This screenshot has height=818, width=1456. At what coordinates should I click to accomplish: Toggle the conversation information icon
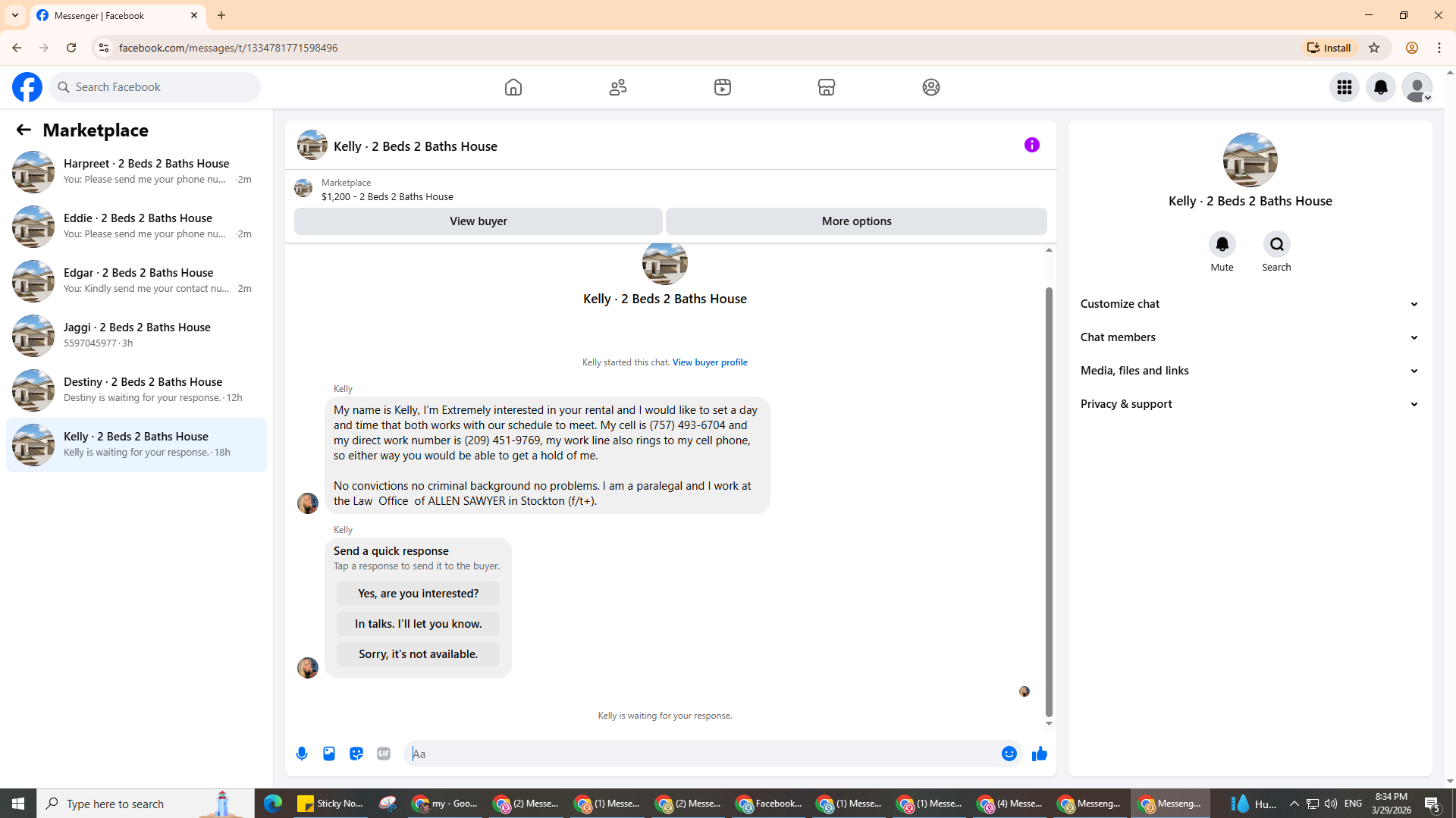(1032, 145)
